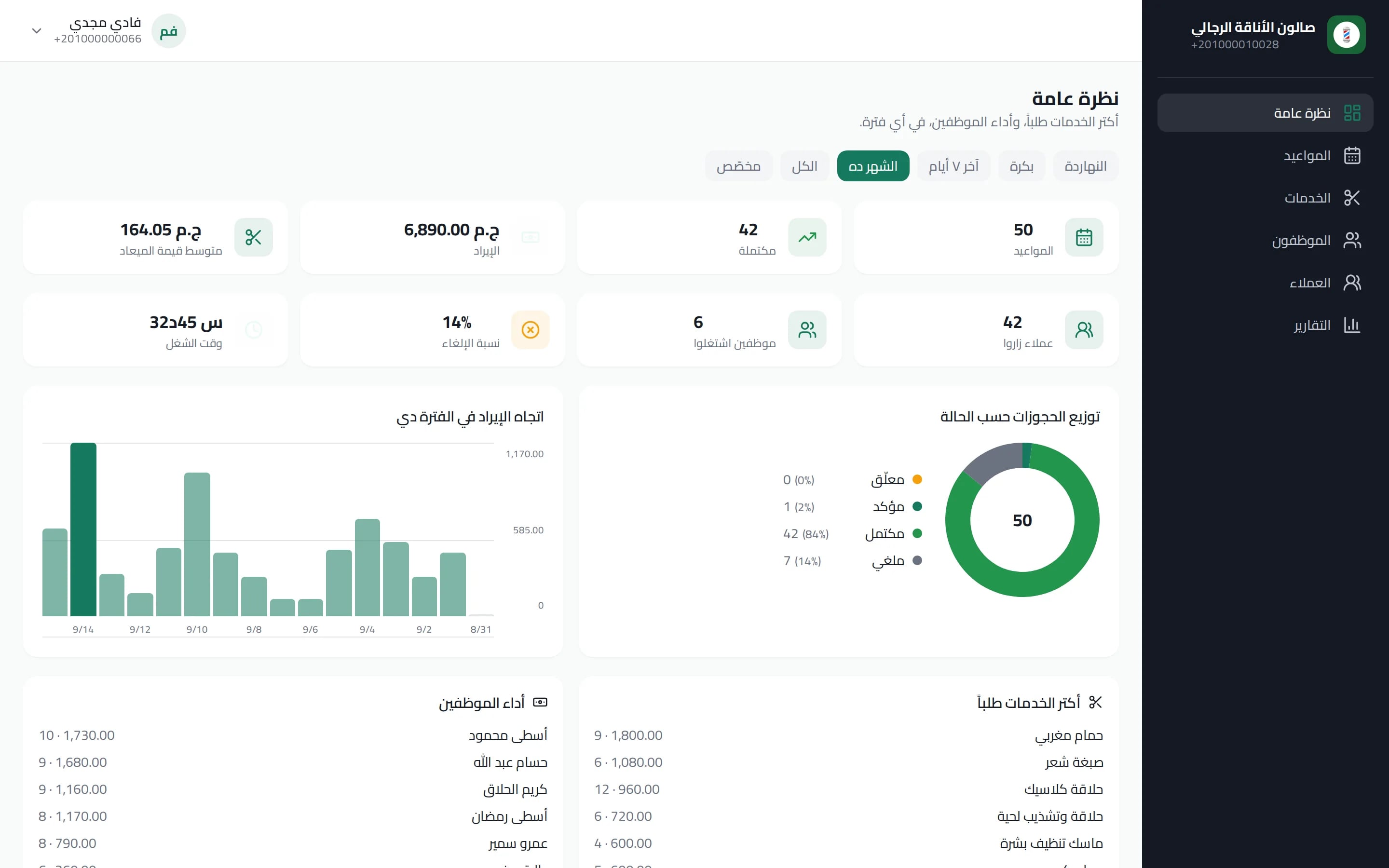Select the الكل all filter
This screenshot has height=868, width=1389.
coord(804,166)
